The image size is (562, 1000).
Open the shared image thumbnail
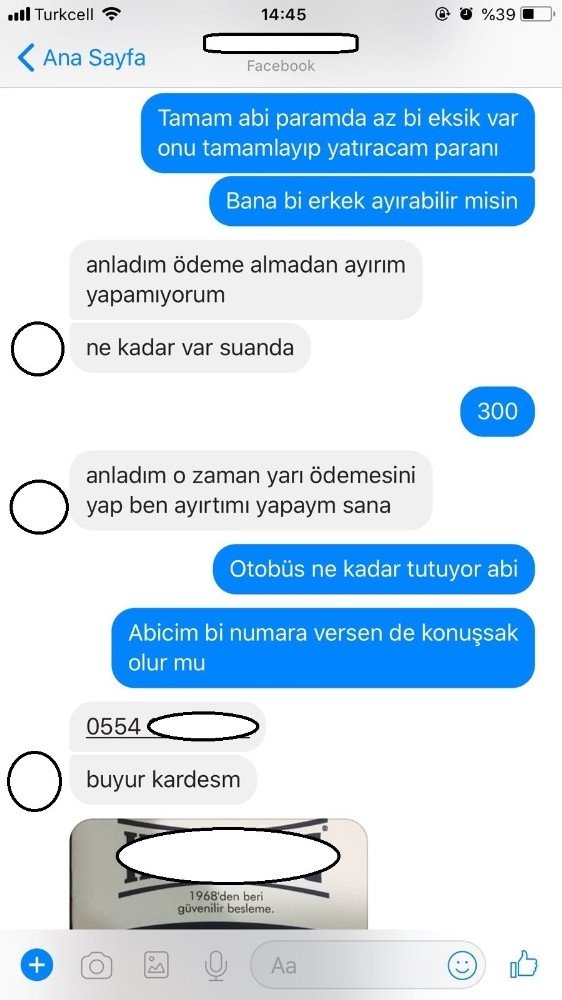pos(218,874)
